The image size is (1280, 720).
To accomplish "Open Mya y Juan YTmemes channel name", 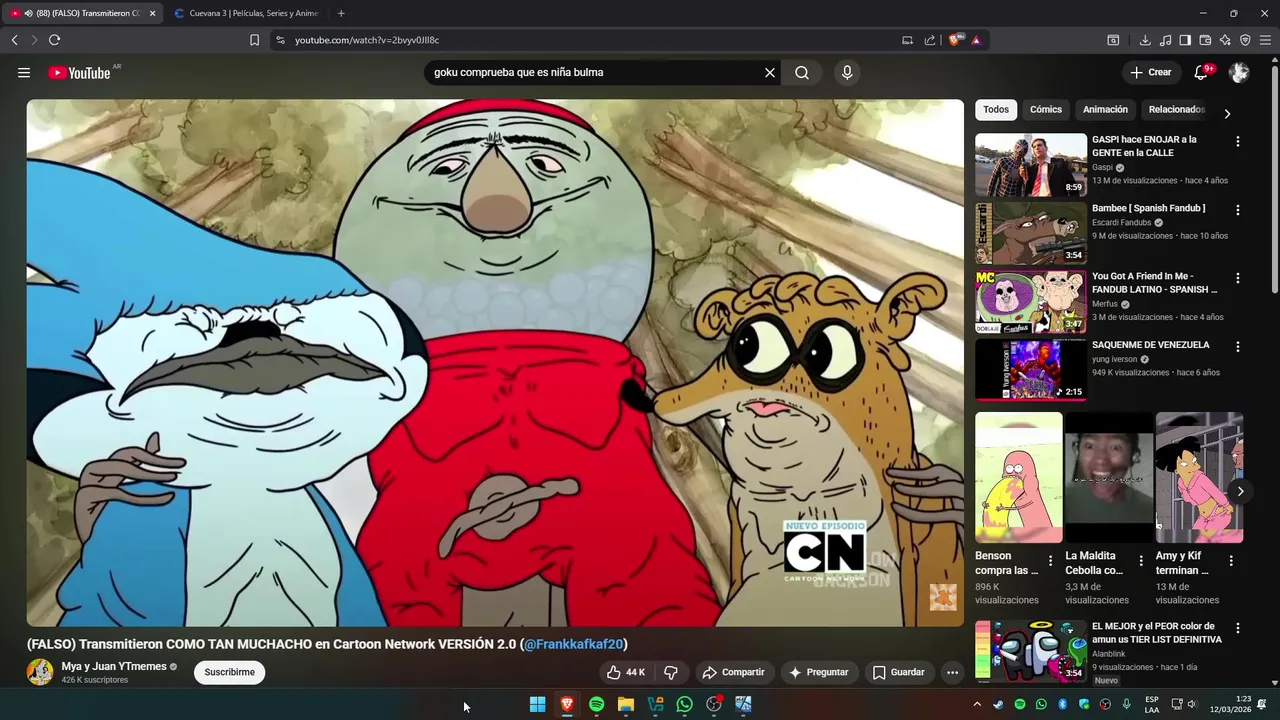I will [113, 666].
